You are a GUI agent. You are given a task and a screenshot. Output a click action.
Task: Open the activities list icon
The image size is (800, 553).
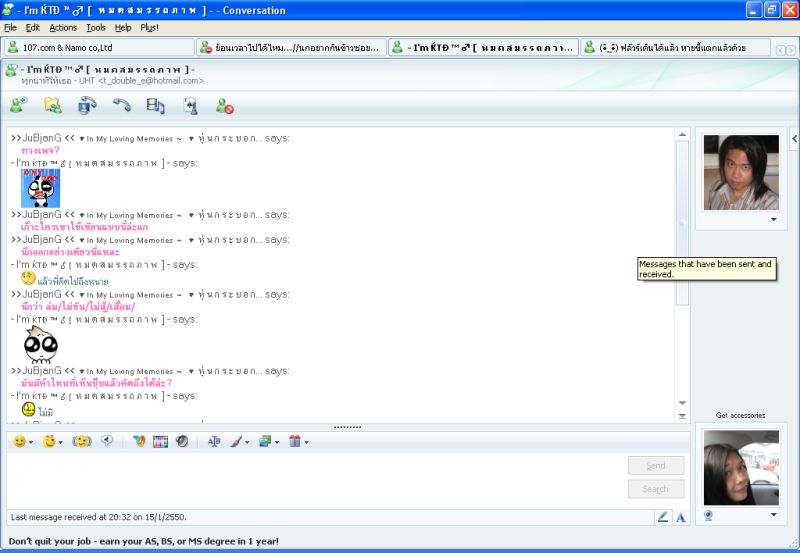point(156,106)
